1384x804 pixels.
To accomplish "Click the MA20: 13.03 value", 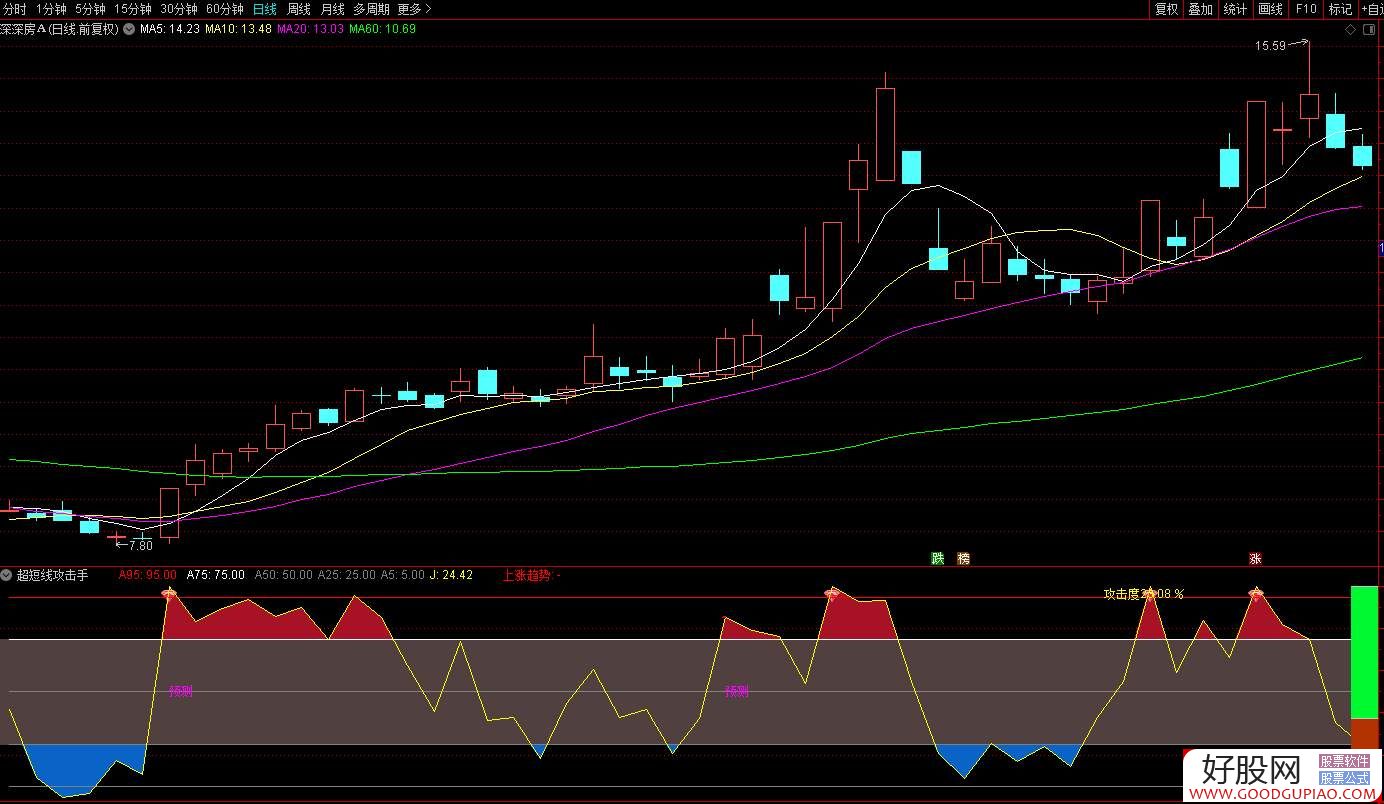I will pos(310,29).
